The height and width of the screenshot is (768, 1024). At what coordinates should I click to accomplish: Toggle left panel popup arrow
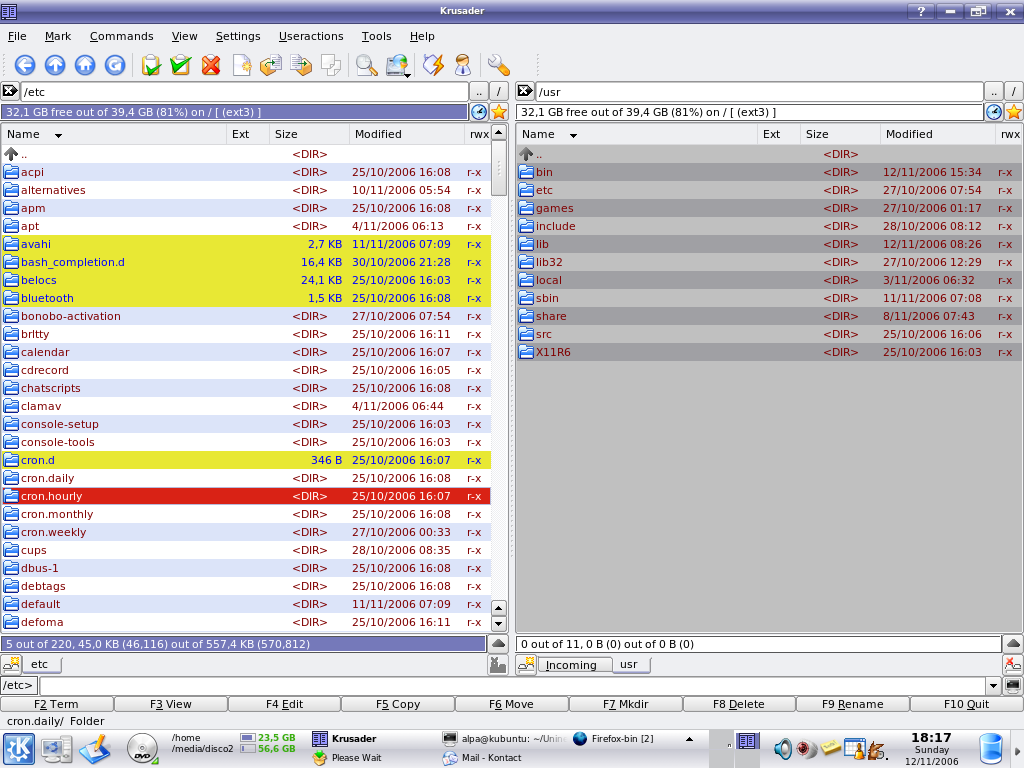(498, 644)
